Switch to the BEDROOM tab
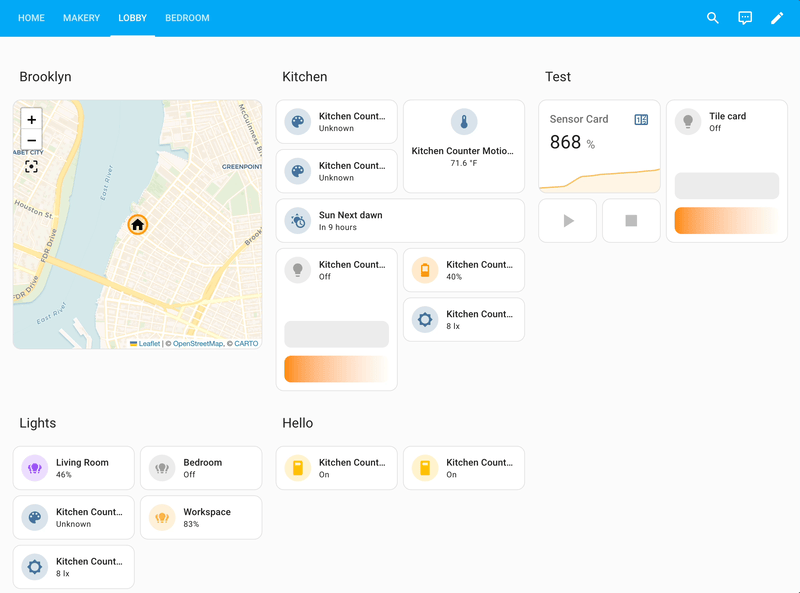800x593 pixels. 187,17
